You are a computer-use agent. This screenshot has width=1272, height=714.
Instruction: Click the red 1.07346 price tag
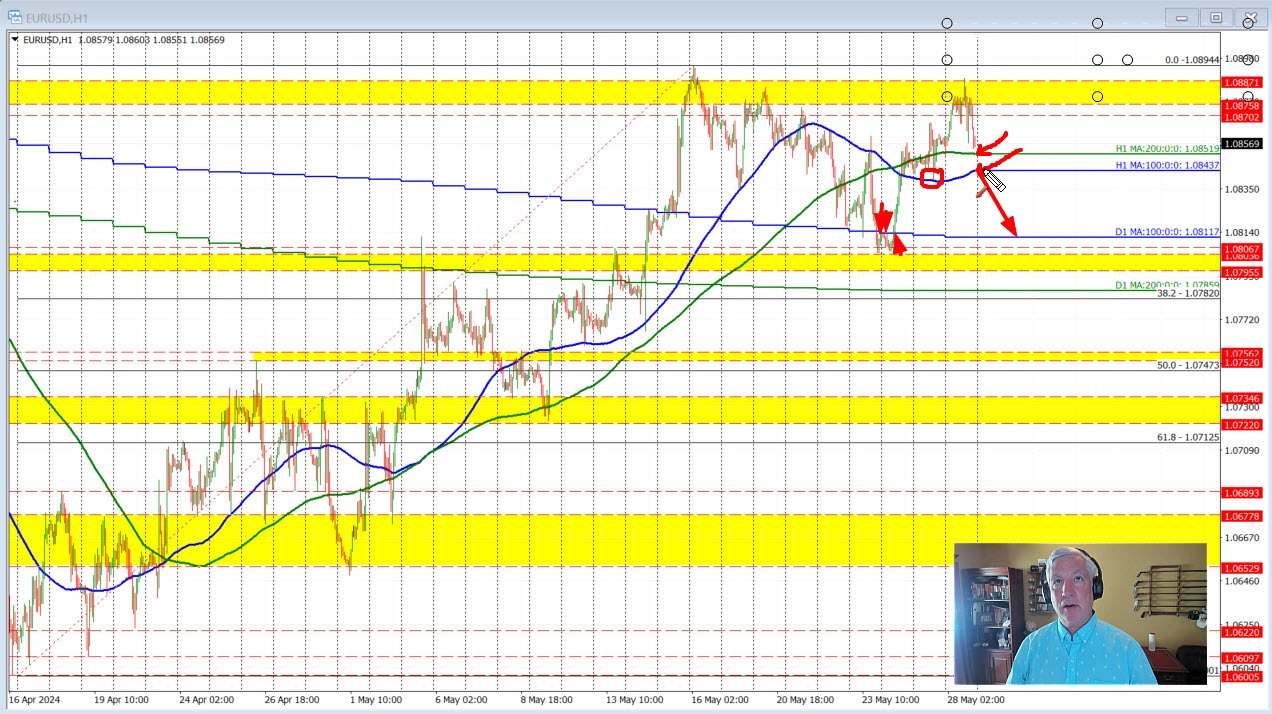(1242, 398)
